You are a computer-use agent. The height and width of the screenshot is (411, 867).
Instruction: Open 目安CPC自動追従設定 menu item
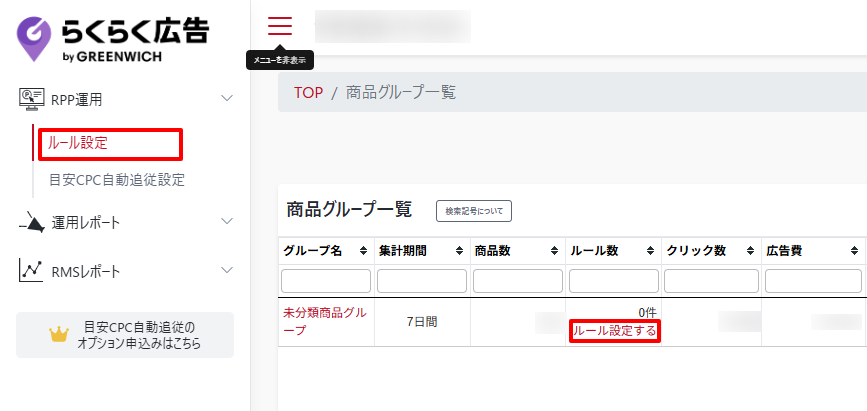pyautogui.click(x=116, y=181)
